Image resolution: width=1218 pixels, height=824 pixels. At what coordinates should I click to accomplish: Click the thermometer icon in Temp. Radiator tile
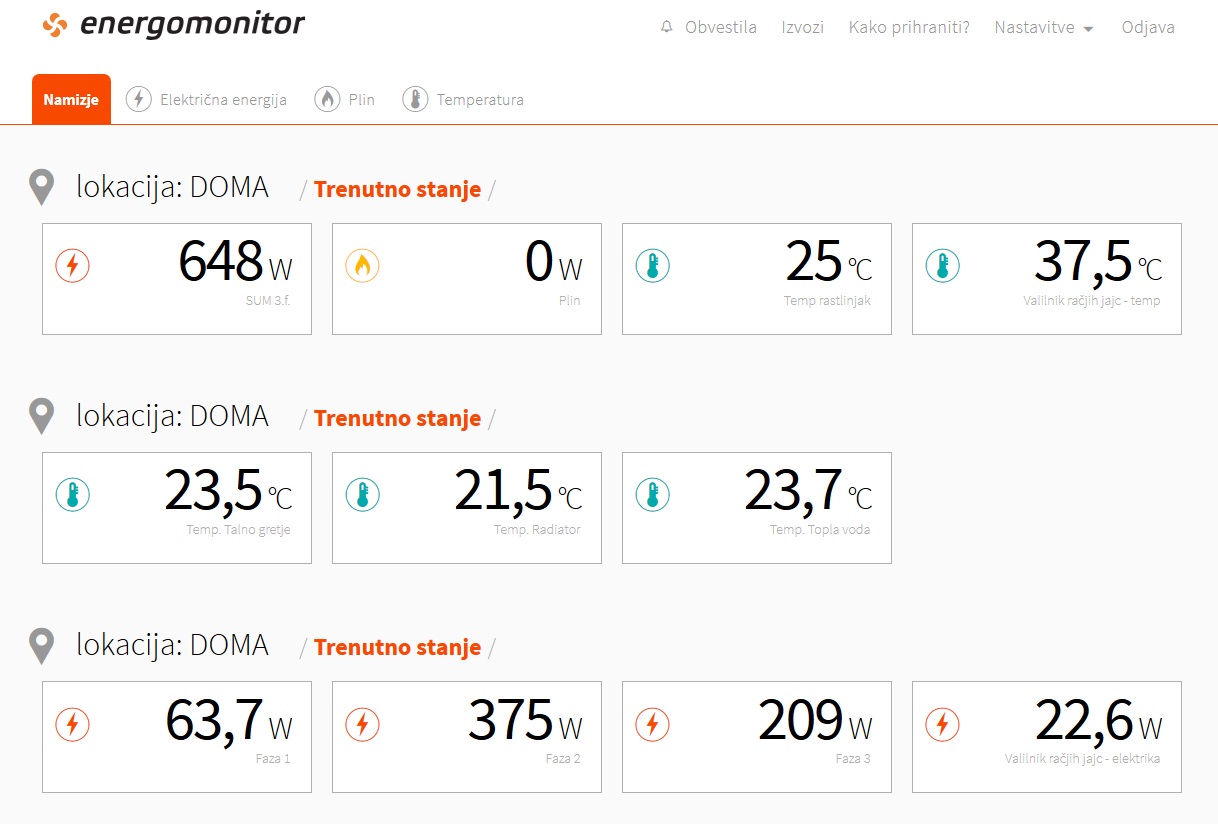click(362, 494)
